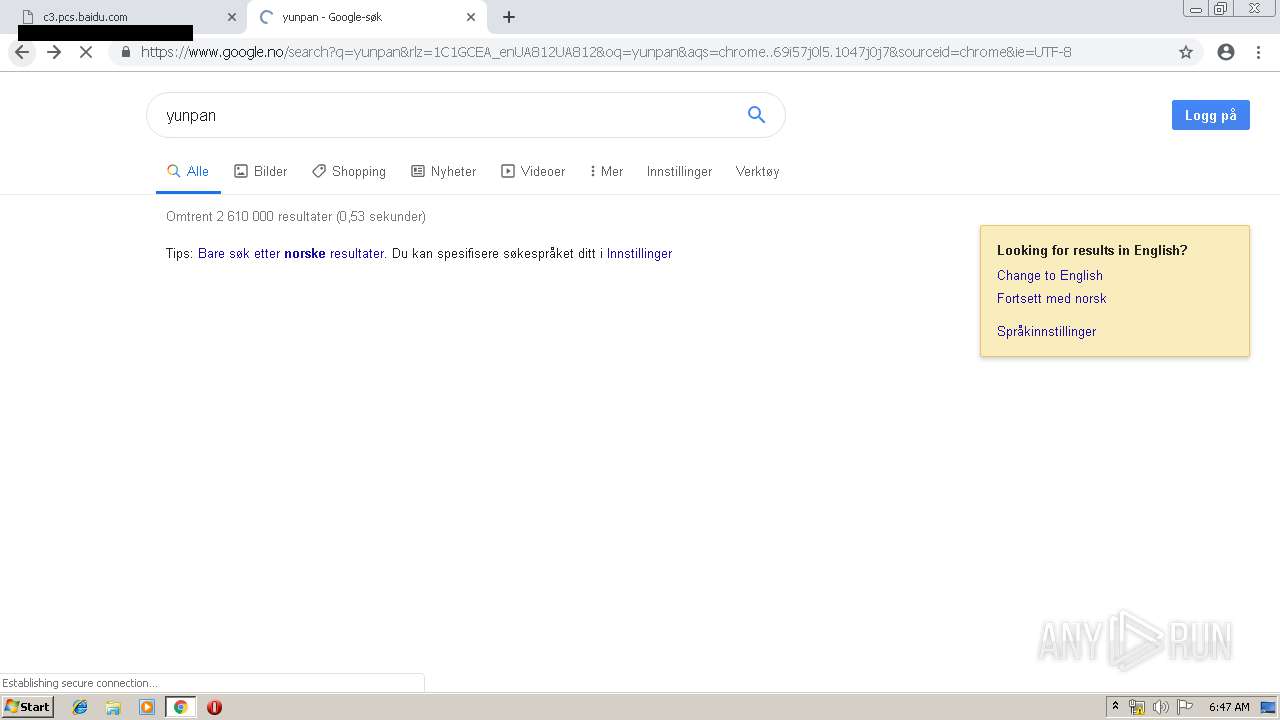Screen dimensions: 1280x720
Task: Stop loading the page
Action: [86, 52]
